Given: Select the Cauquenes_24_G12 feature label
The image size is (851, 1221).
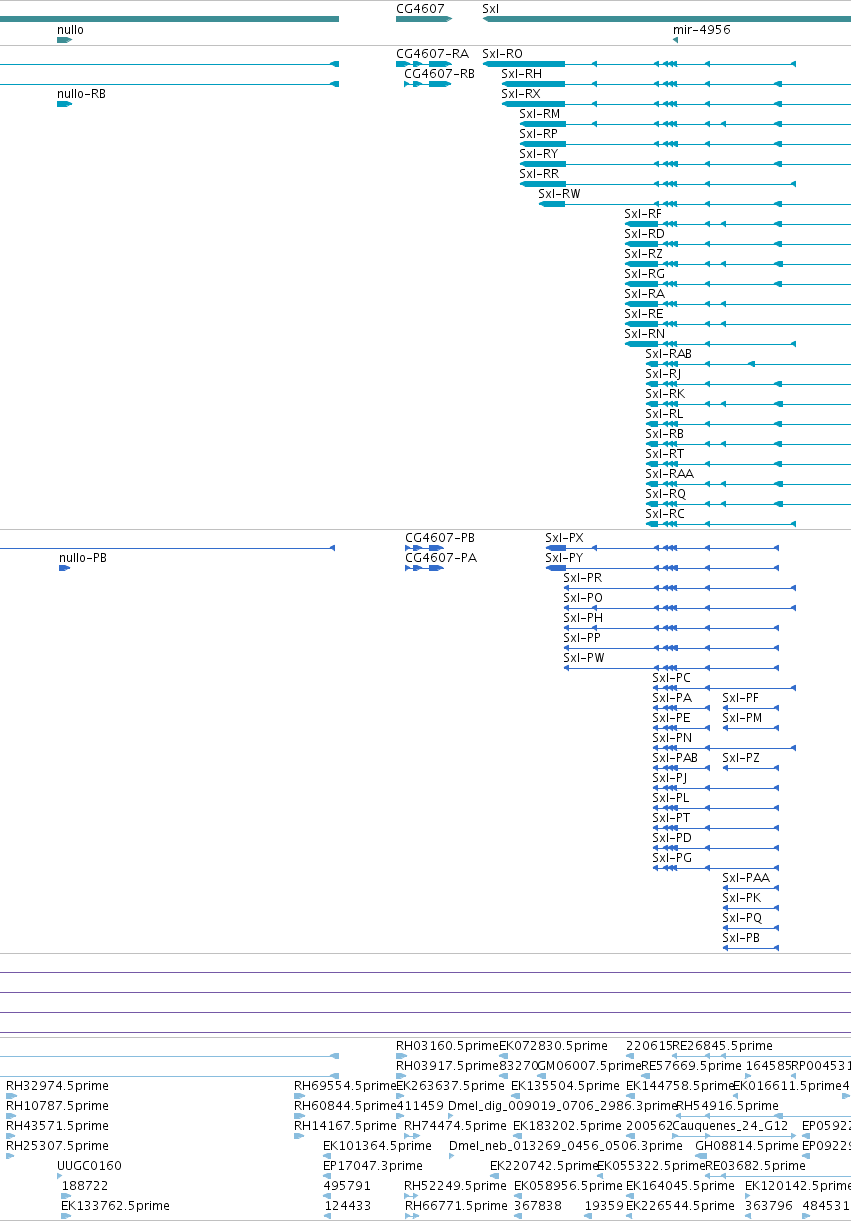Looking at the screenshot, I should (x=729, y=1126).
